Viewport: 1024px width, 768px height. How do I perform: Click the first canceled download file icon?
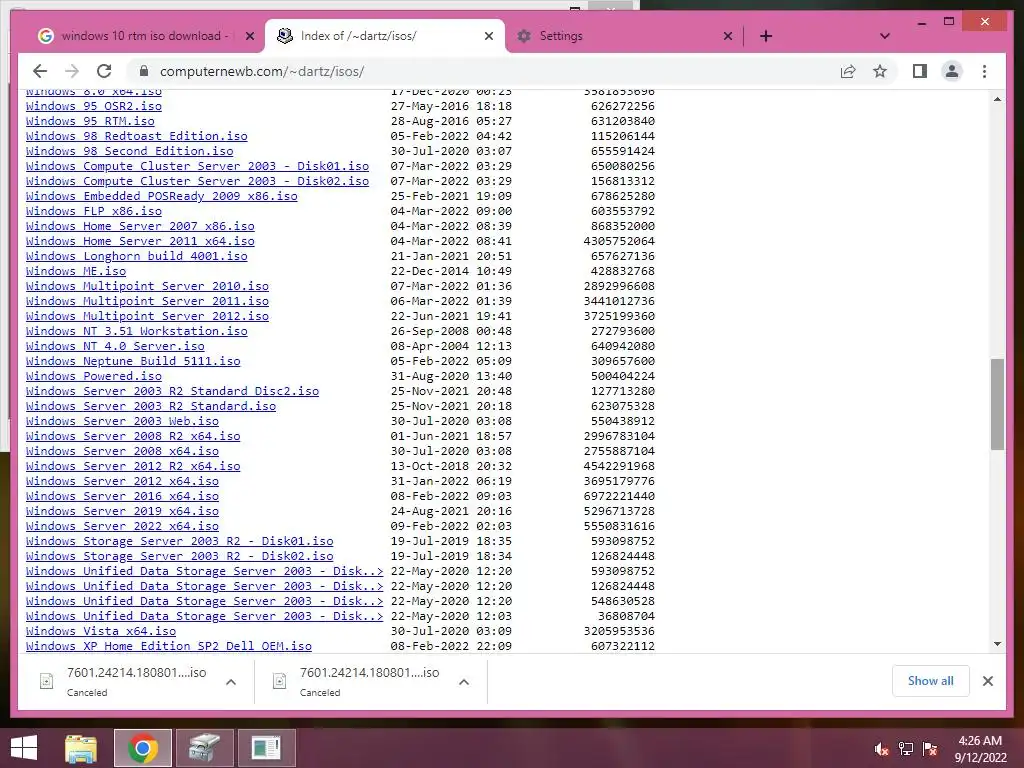(46, 681)
